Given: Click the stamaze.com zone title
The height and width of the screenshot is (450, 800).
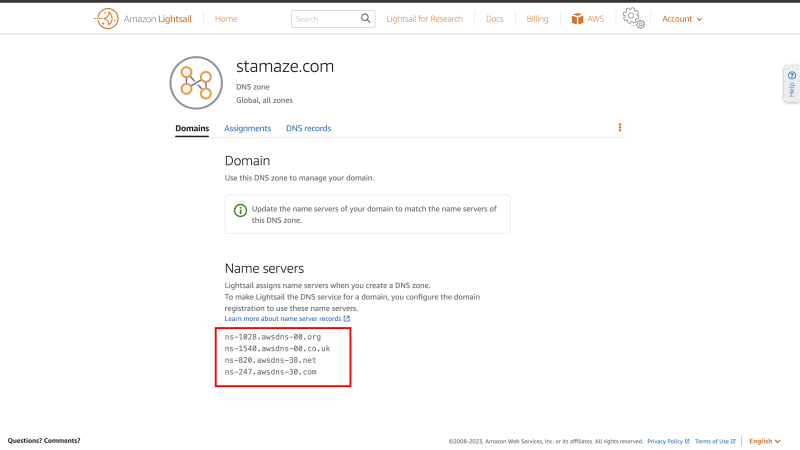Looking at the screenshot, I should [285, 66].
